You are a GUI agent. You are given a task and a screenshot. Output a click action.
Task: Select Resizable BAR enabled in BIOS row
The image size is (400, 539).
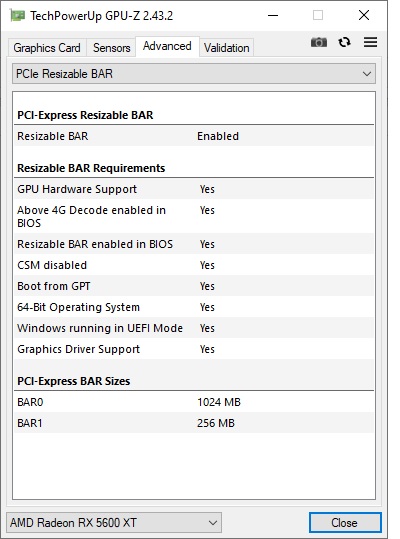194,244
